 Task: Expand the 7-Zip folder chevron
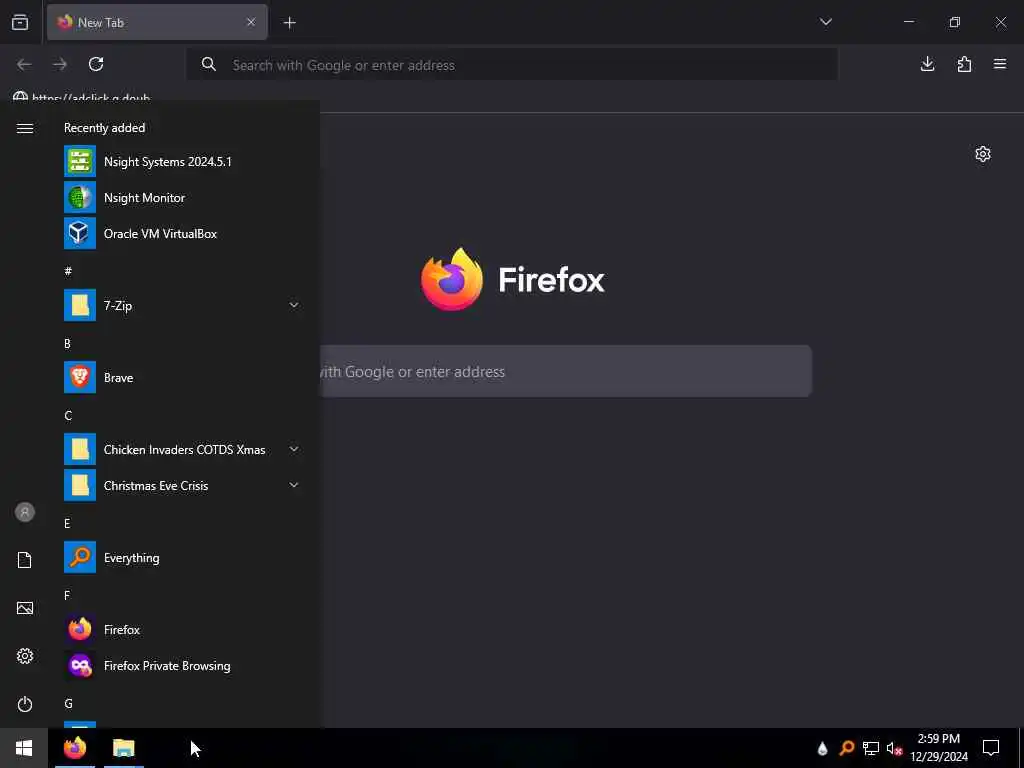294,305
